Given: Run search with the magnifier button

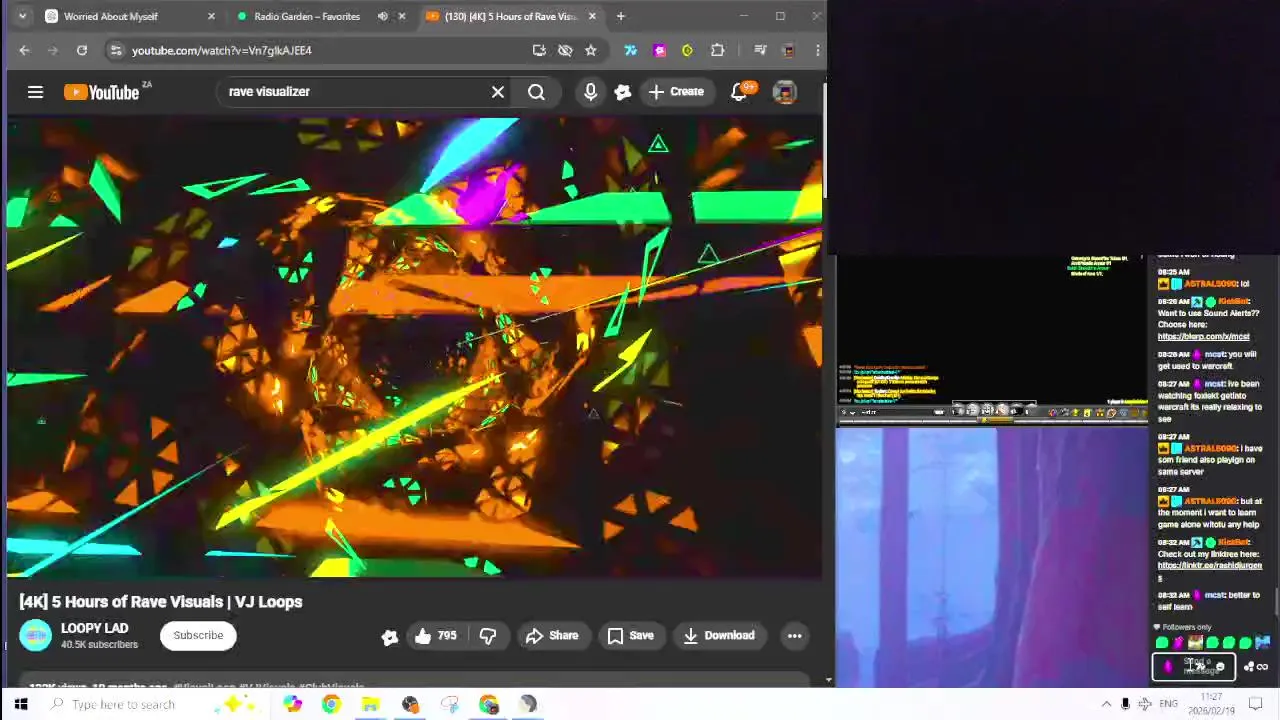Looking at the screenshot, I should [x=537, y=92].
